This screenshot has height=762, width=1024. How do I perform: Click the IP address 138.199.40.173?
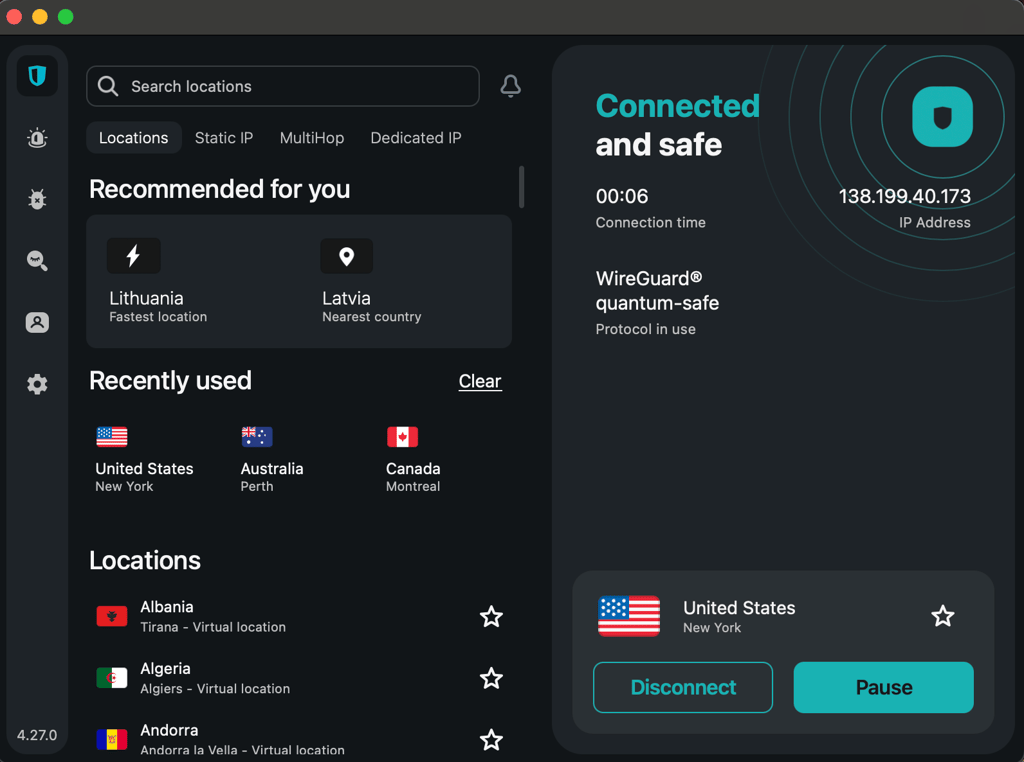904,196
